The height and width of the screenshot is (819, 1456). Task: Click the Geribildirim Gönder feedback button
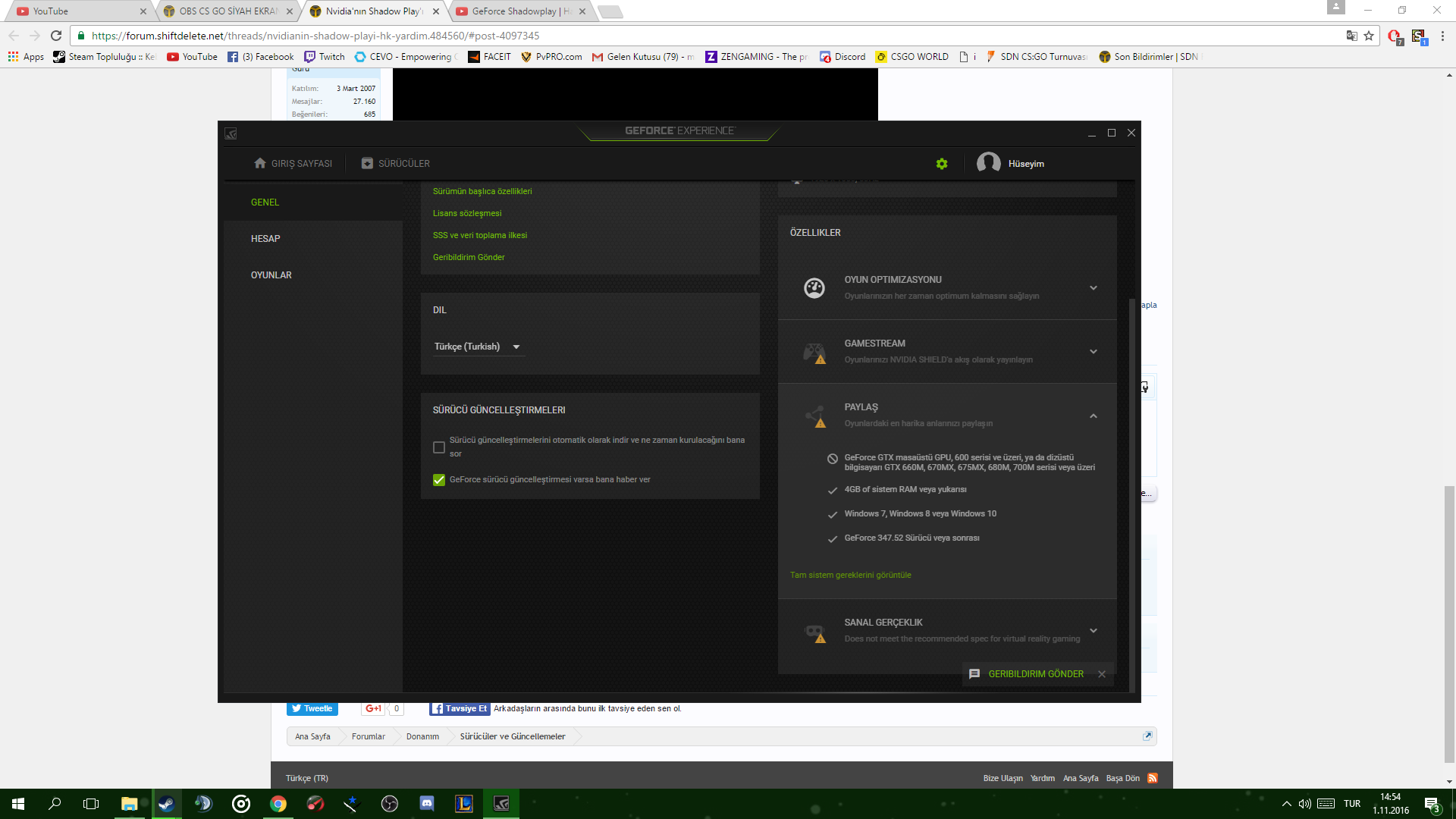[1027, 673]
